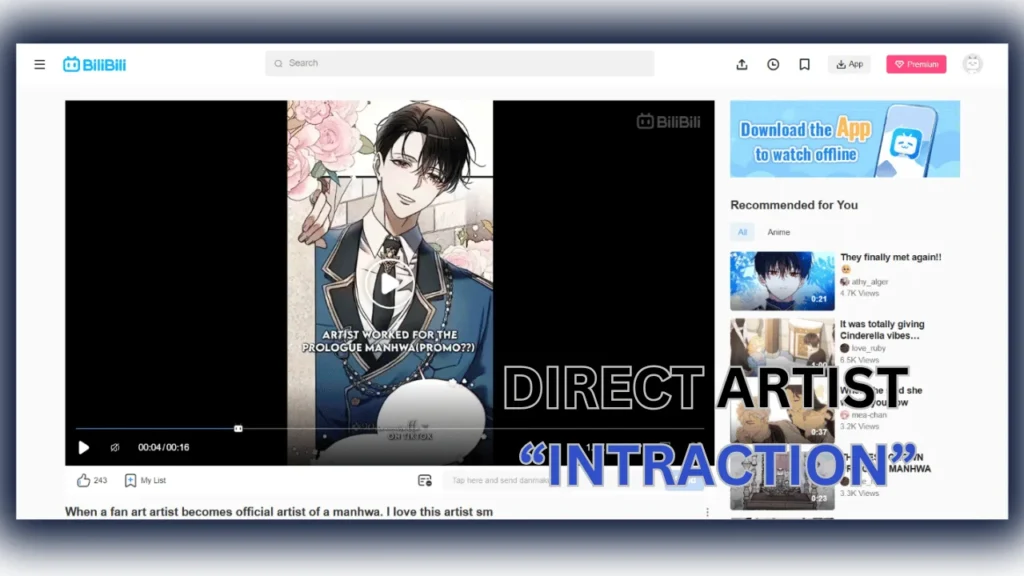Open the upload icon in the top toolbar
This screenshot has width=1024, height=576.
click(x=741, y=63)
